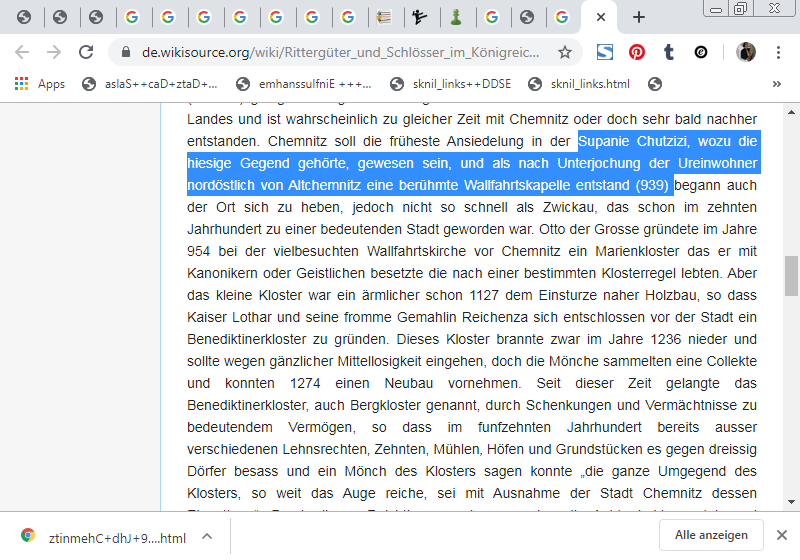Click the words 'Kaiser Lothar'
Screen dimensions: 800x560
pos(229,317)
